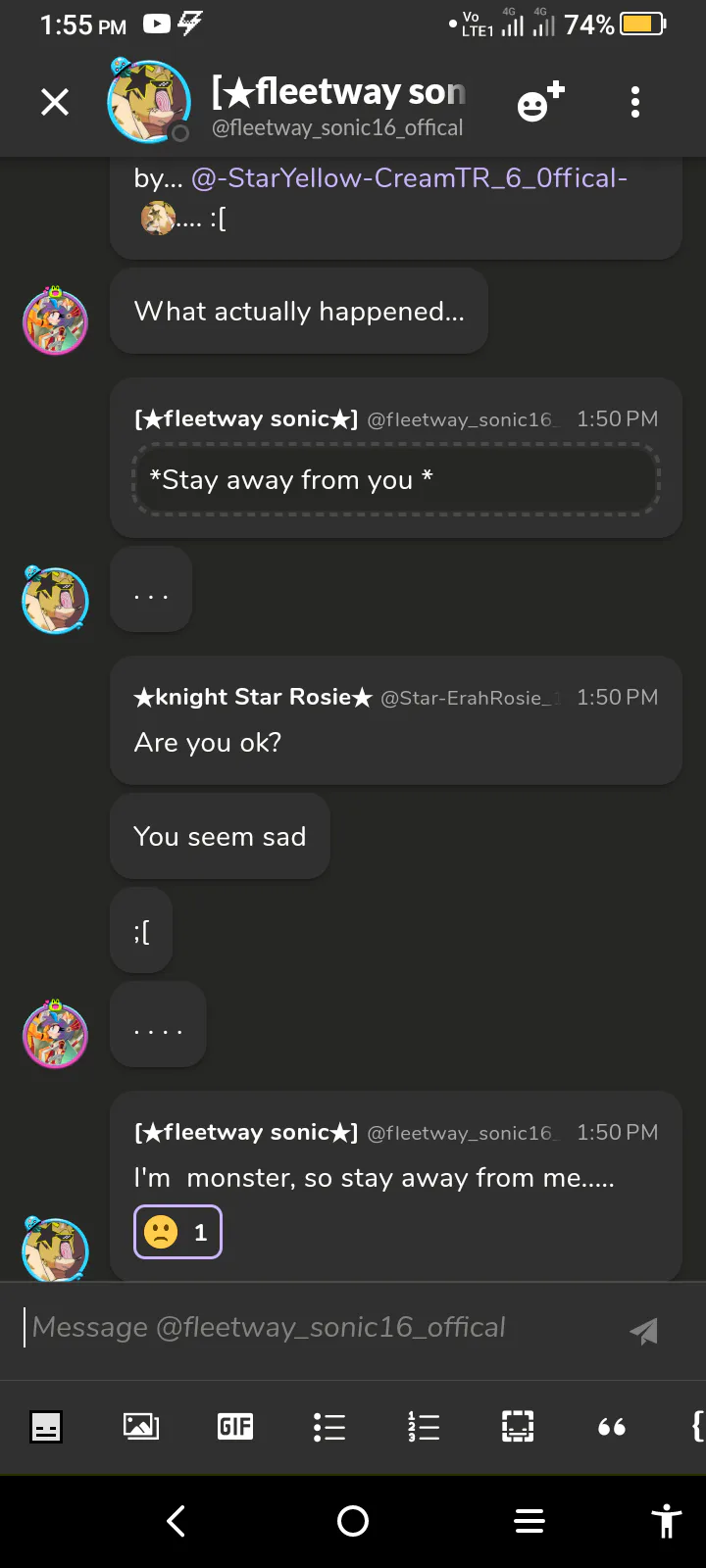Image resolution: width=706 pixels, height=1568 pixels.
Task: Insert an image using picture icon
Action: click(x=141, y=1426)
